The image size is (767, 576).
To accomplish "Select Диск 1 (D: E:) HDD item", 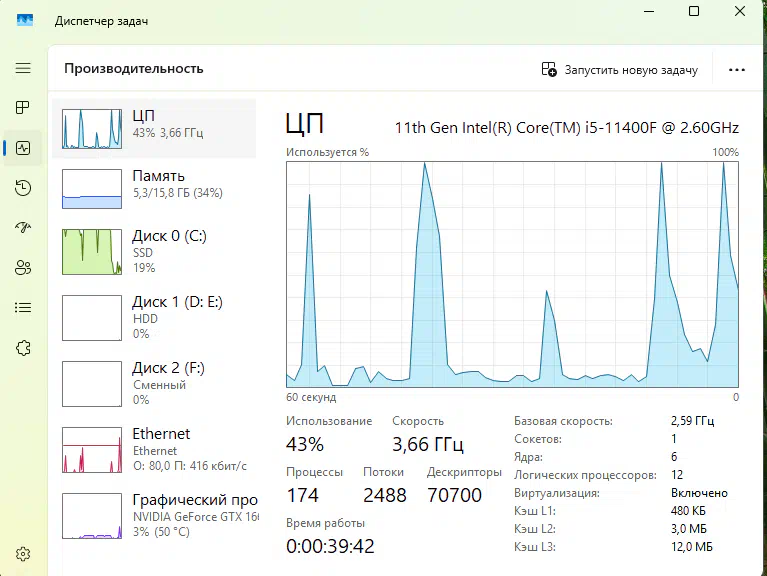I will coord(154,318).
